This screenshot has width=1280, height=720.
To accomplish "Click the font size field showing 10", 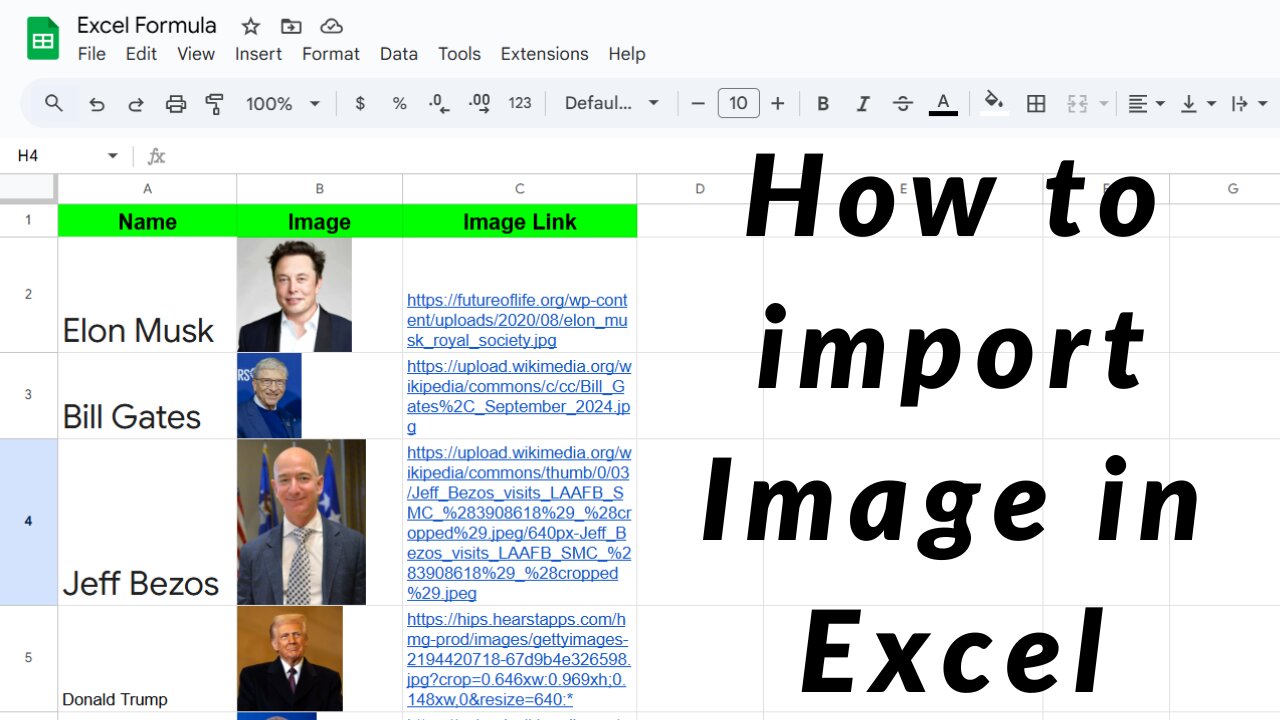I will tap(738, 103).
